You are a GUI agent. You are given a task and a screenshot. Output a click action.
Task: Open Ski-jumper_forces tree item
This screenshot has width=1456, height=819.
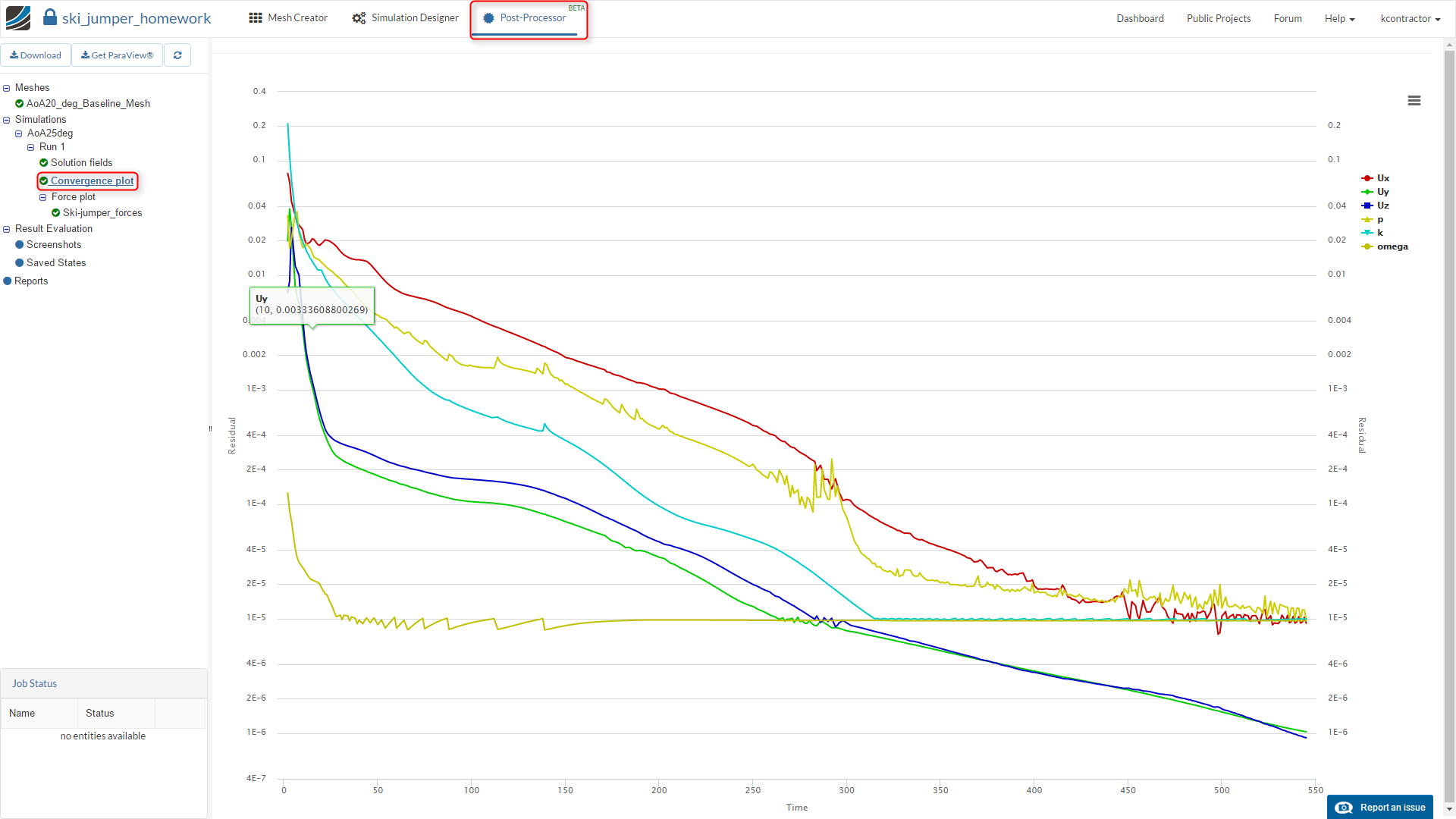point(102,213)
